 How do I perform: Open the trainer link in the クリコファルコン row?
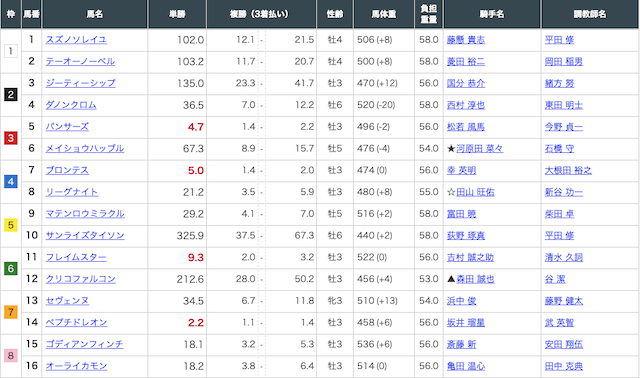pyautogui.click(x=555, y=279)
